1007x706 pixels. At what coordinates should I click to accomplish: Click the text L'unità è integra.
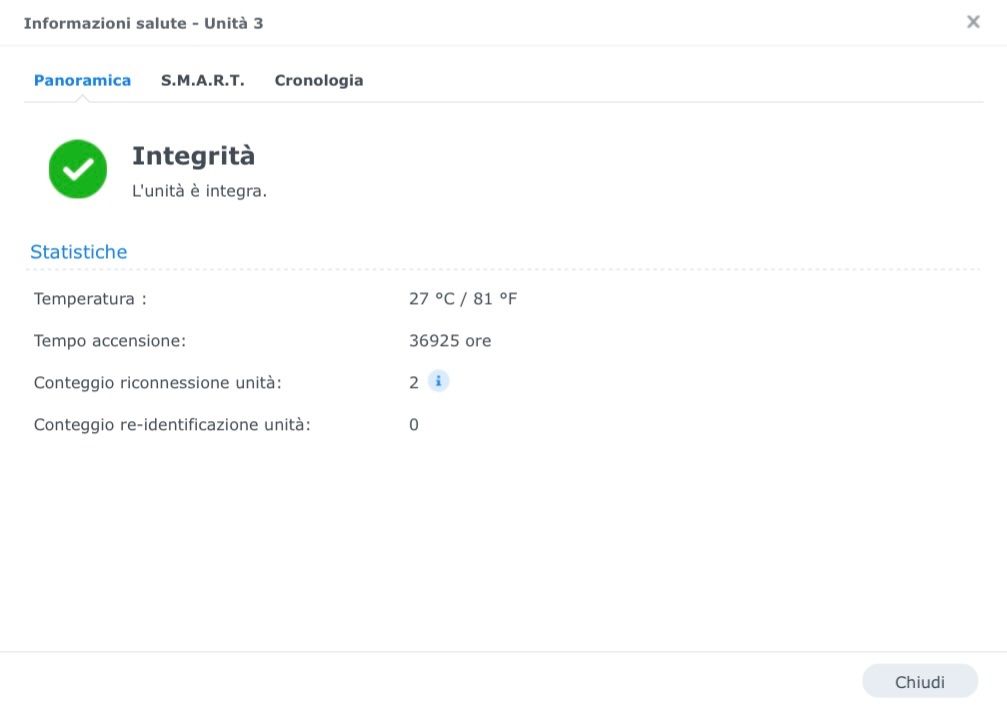(x=199, y=191)
